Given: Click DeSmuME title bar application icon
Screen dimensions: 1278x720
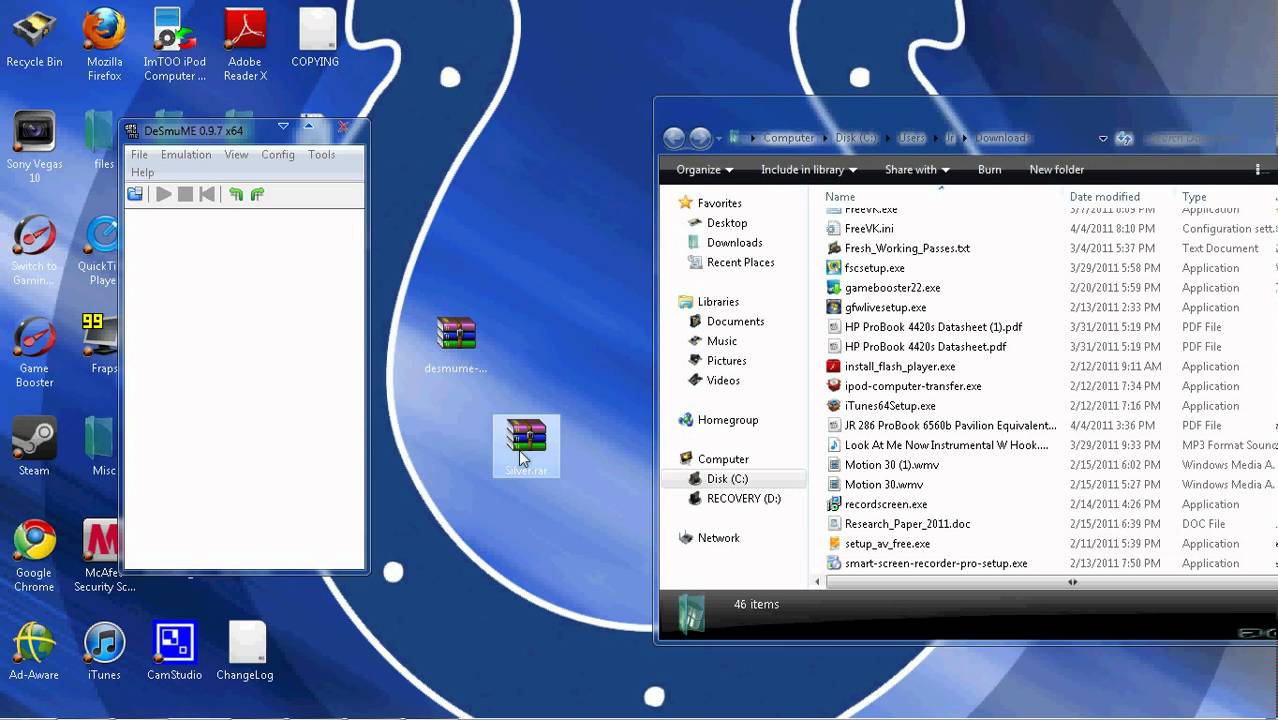Looking at the screenshot, I should (131, 131).
